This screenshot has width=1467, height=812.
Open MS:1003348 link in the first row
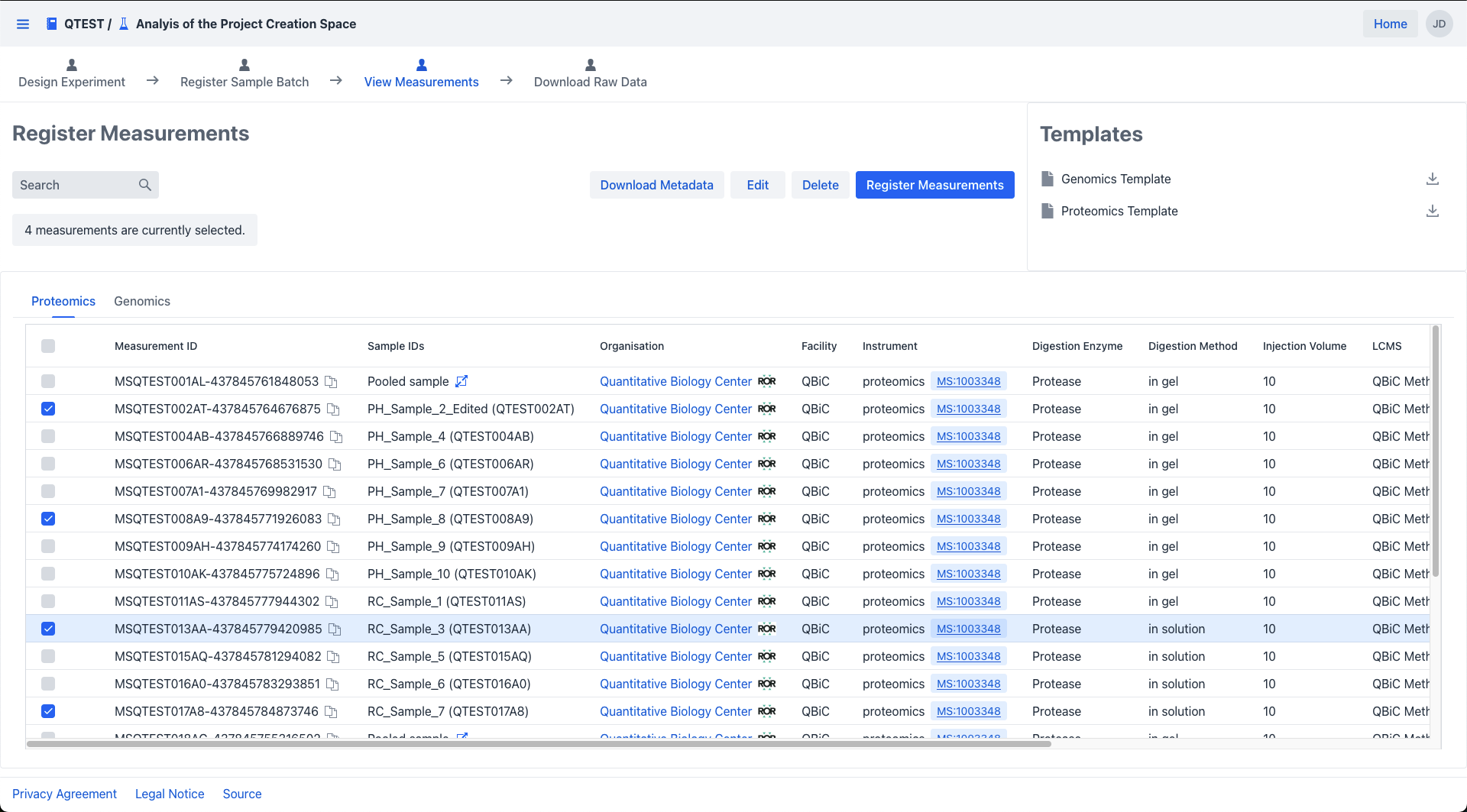click(x=968, y=381)
